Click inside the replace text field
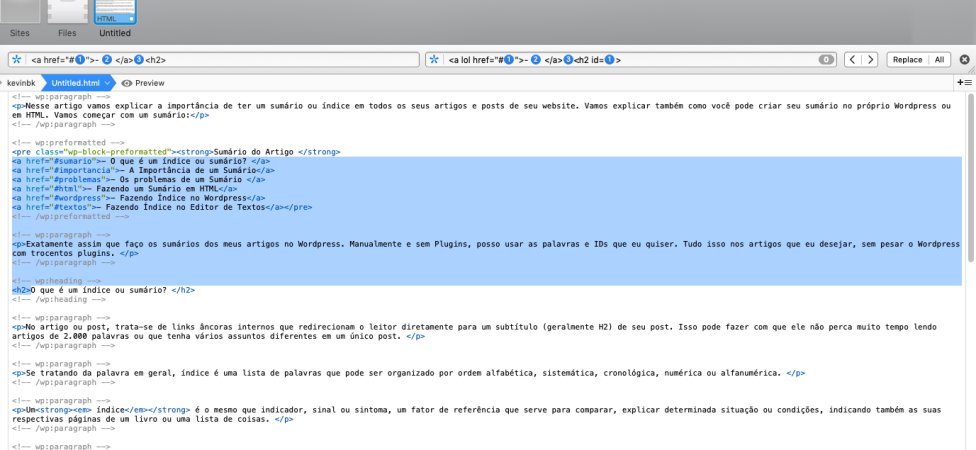 631,60
